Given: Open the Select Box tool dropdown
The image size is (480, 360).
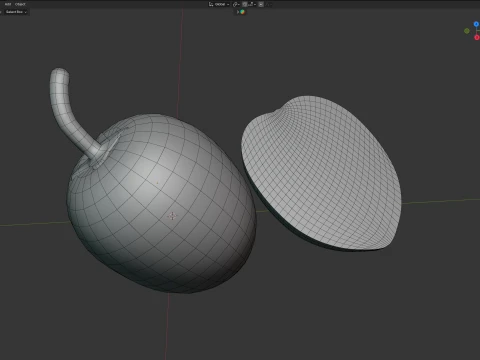Looking at the screenshot, I should pos(15,12).
